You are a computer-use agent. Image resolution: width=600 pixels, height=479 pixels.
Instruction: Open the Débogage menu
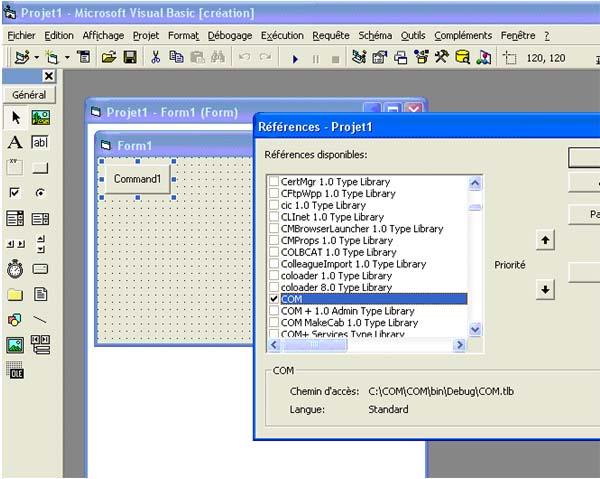pyautogui.click(x=230, y=36)
